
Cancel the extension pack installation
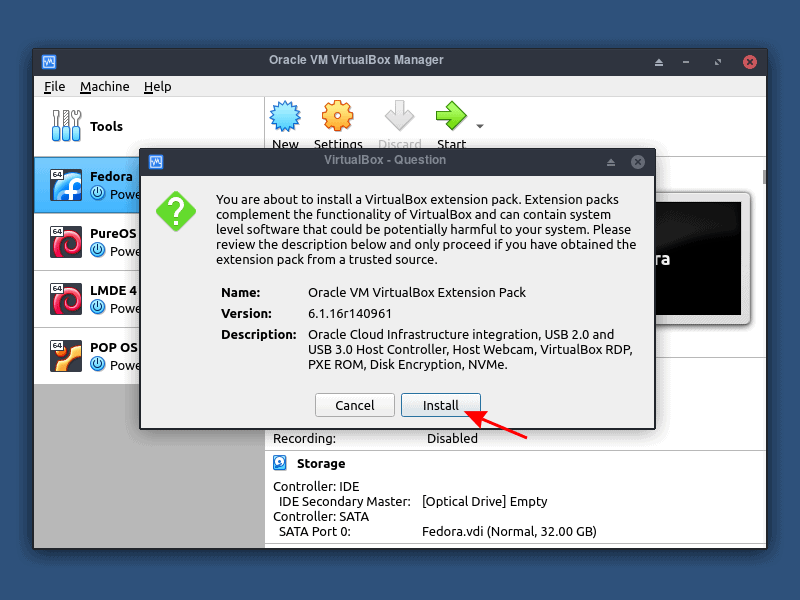click(355, 405)
